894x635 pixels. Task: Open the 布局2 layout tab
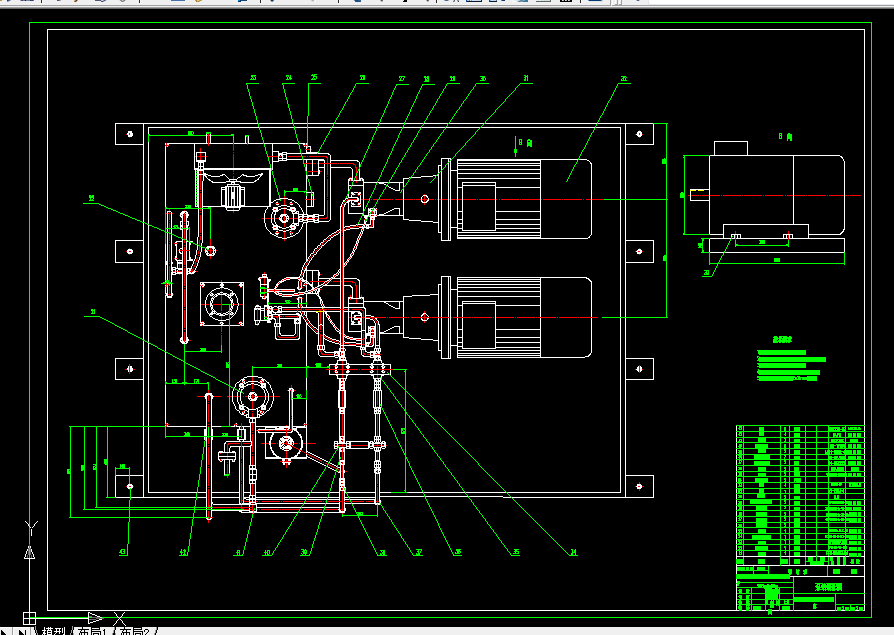[x=135, y=631]
